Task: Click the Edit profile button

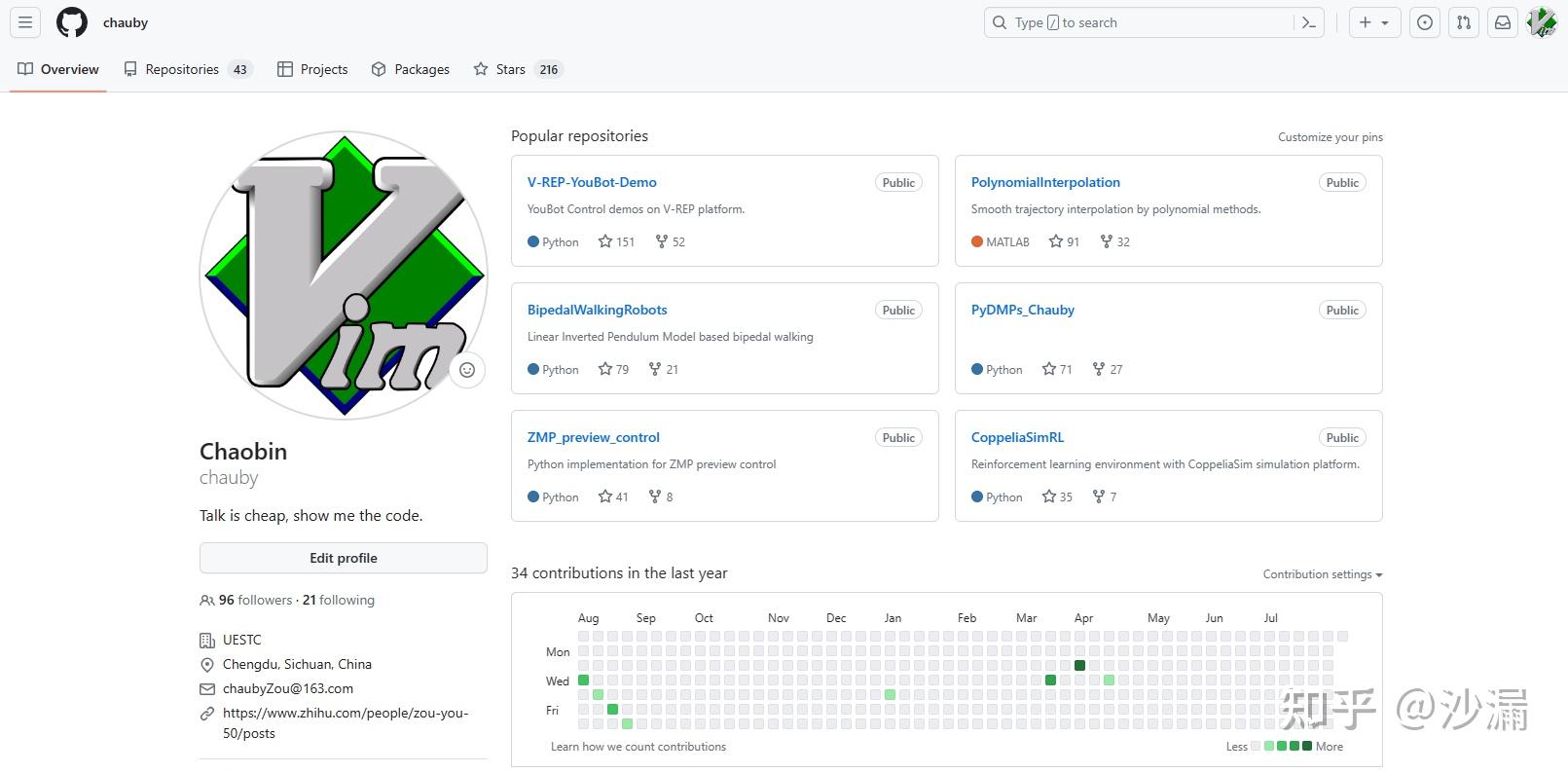Action: (x=344, y=558)
